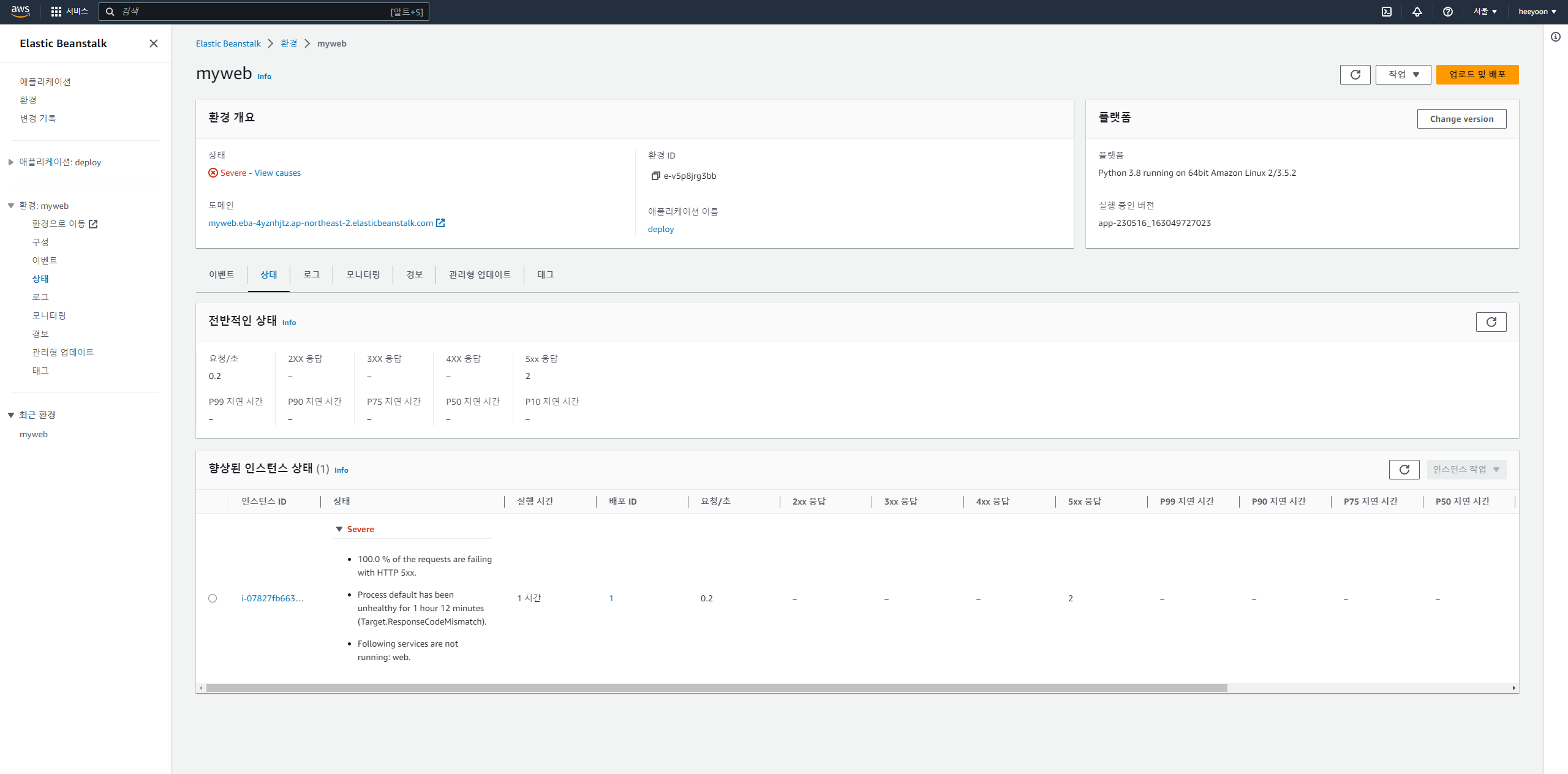Click the Severe status error icon
The width and height of the screenshot is (1568, 774).
(x=213, y=173)
